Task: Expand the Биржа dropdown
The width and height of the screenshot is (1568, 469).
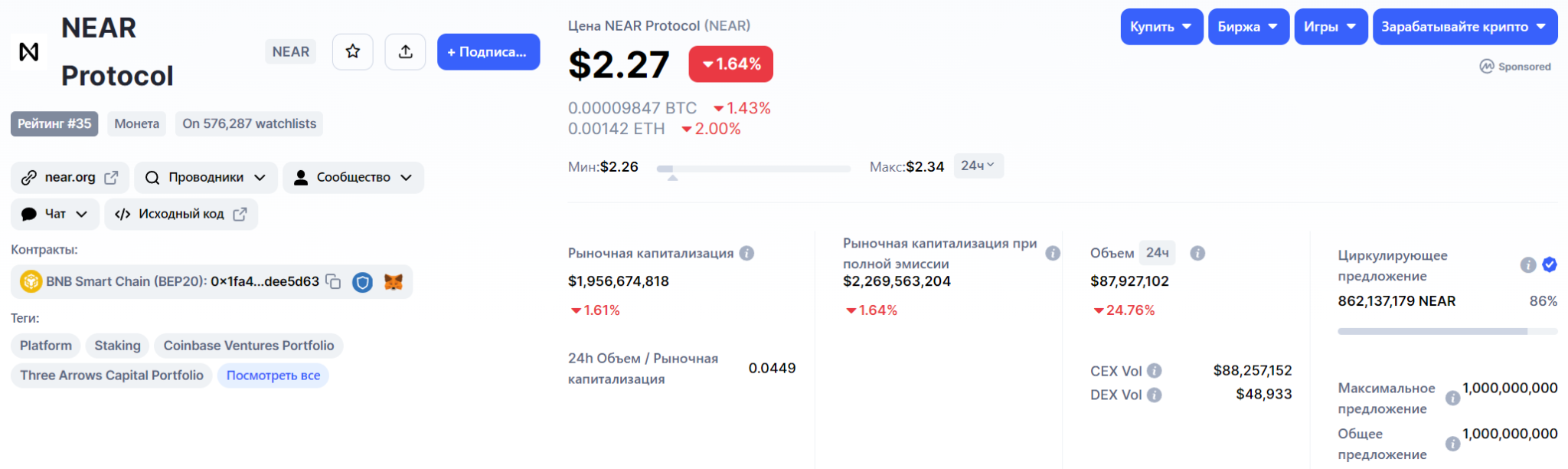Action: point(1249,27)
